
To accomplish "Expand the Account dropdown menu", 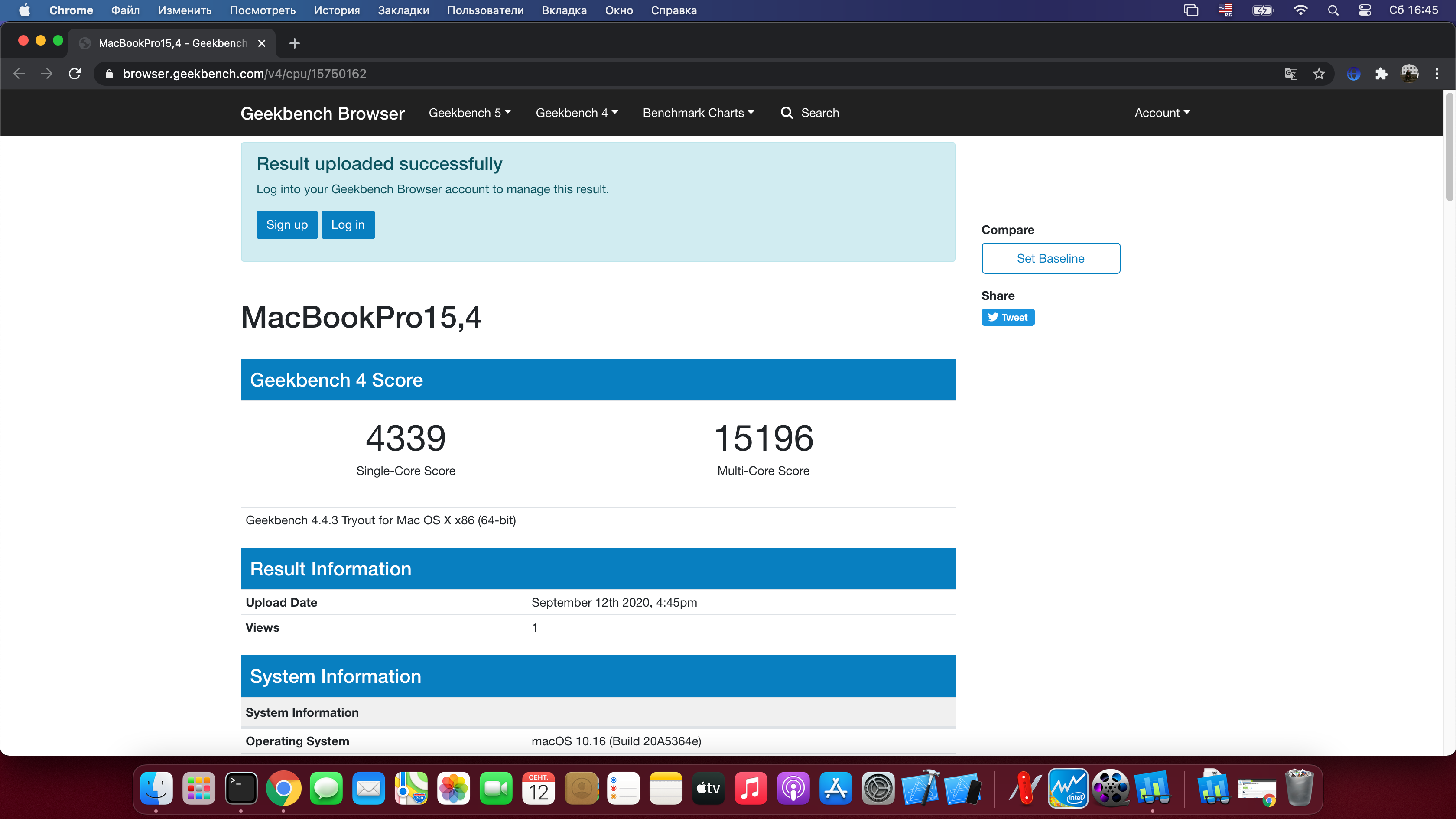I will point(1162,113).
